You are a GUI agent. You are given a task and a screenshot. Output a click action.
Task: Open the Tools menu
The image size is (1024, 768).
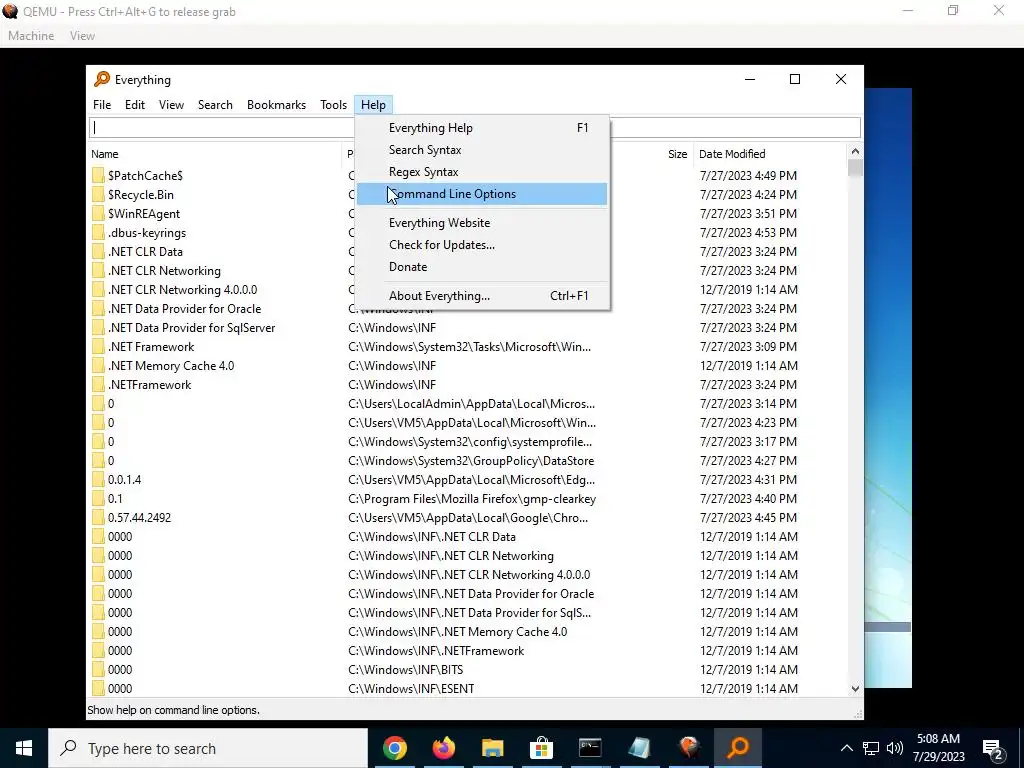(333, 104)
